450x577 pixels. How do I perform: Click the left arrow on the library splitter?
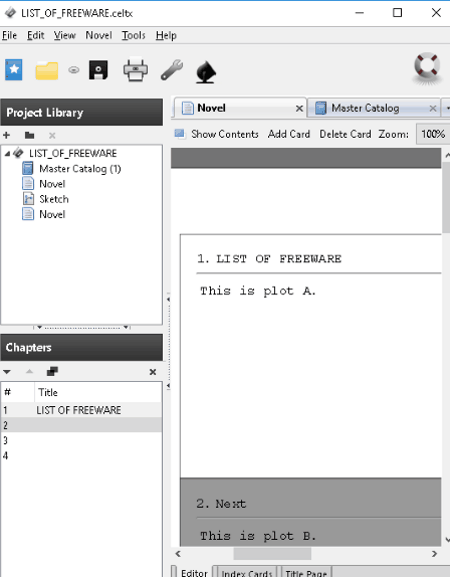click(39, 327)
